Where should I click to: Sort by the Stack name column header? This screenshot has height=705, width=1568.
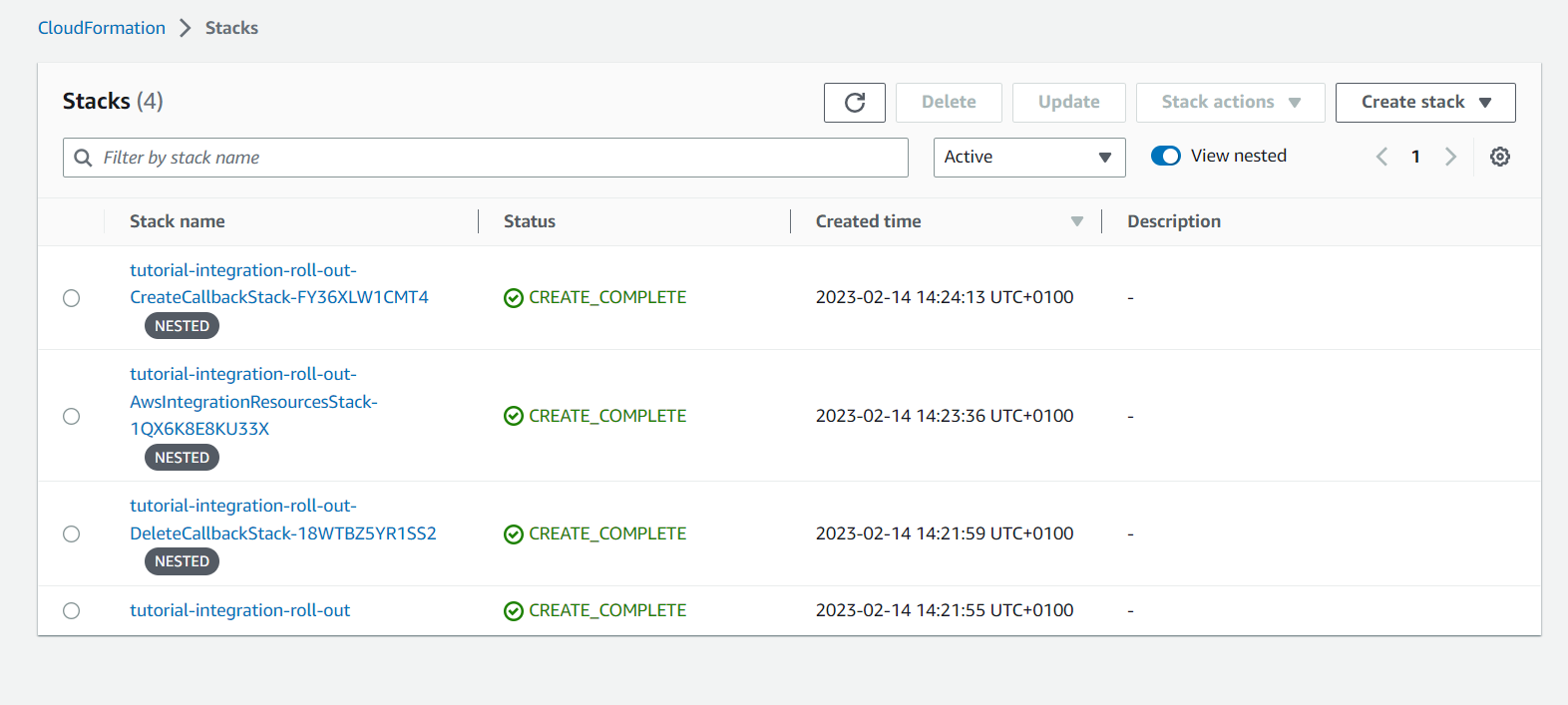(x=178, y=221)
